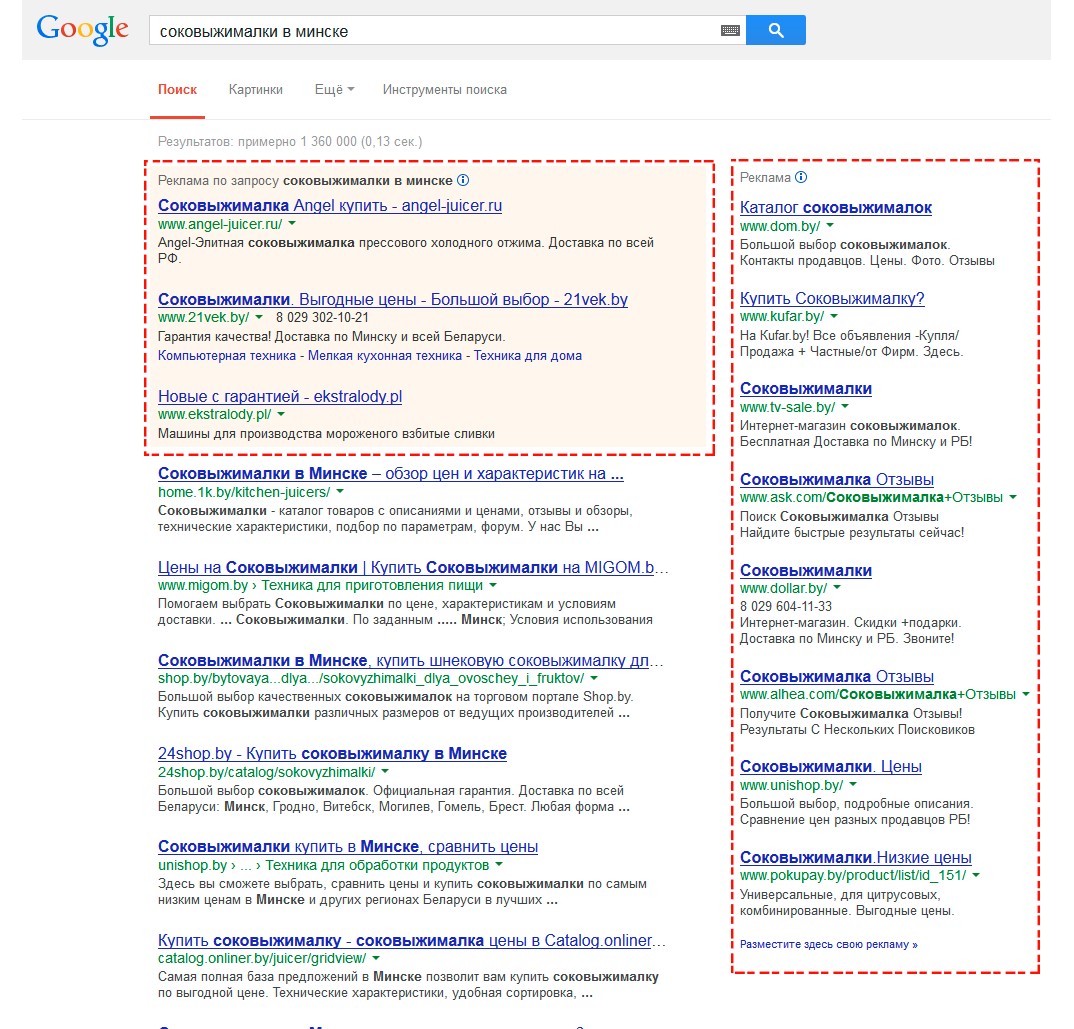Click the results count text
Image resolution: width=1074 pixels, height=1029 pixels.
point(290,142)
